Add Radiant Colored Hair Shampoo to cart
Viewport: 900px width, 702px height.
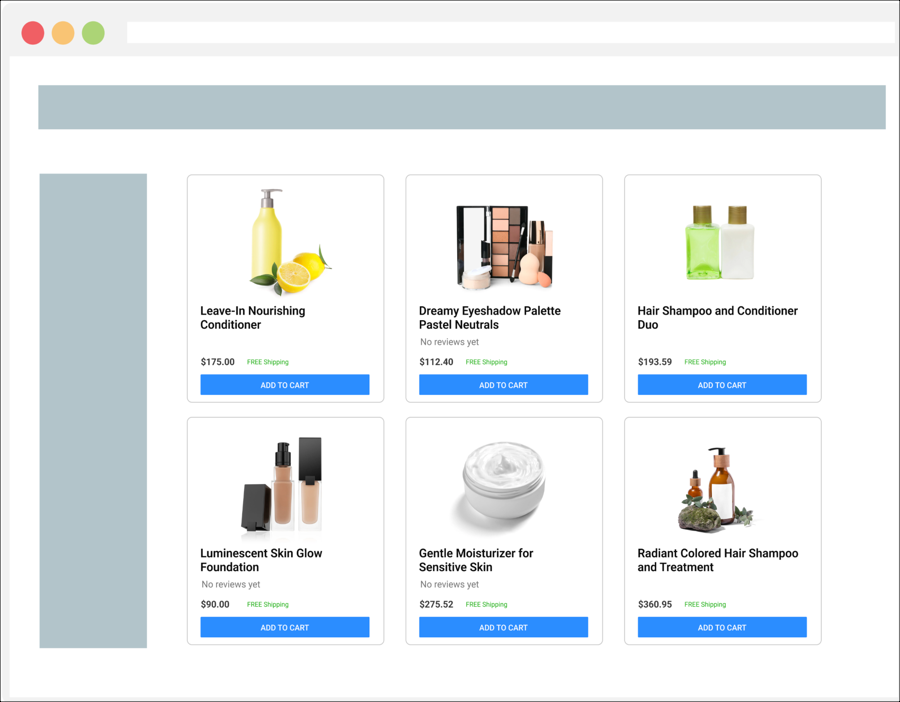pos(722,627)
